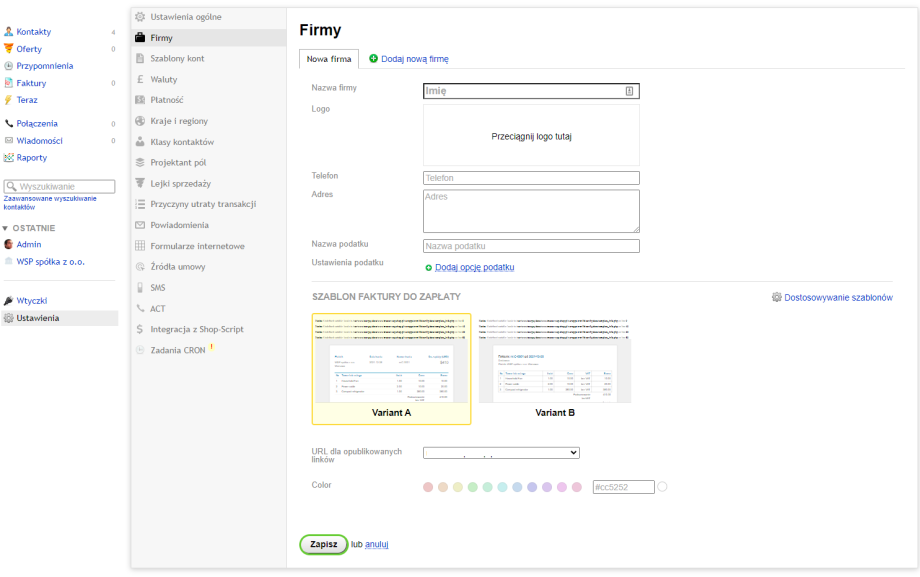Click the Waluty currency icon
Viewport: 920px width, 577px height.
coord(141,79)
